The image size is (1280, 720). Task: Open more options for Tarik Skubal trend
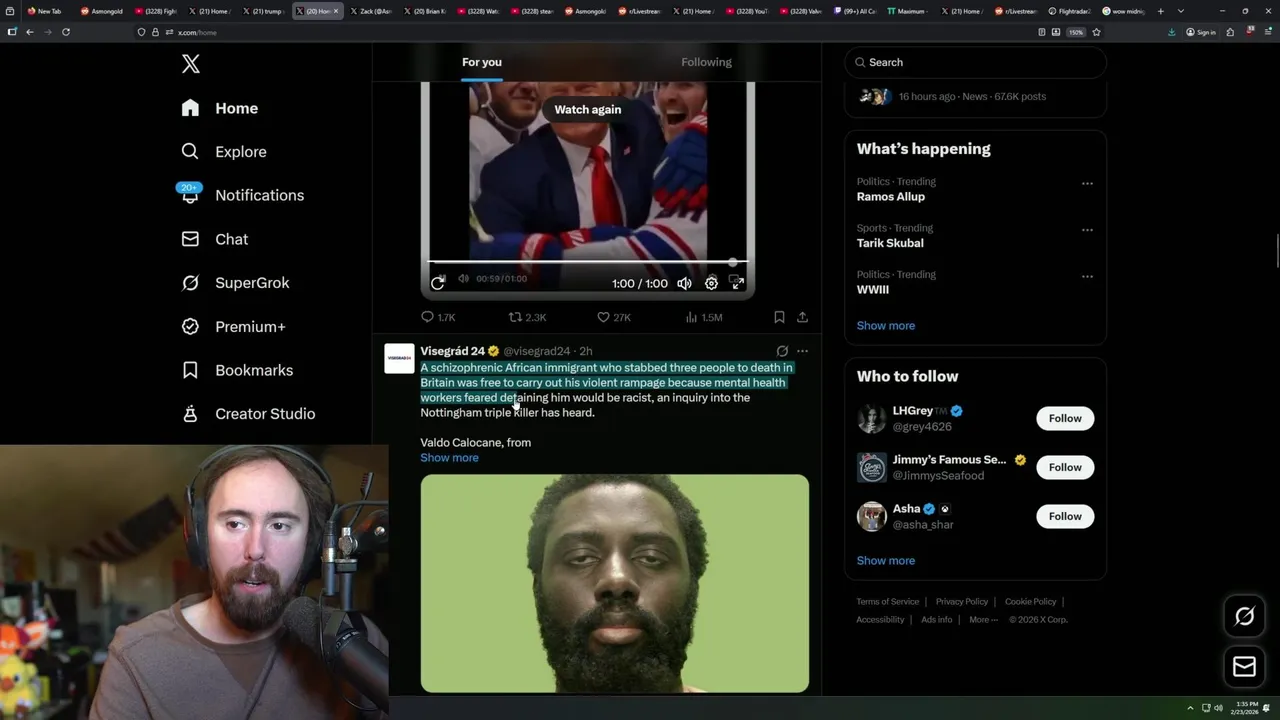tap(1087, 230)
